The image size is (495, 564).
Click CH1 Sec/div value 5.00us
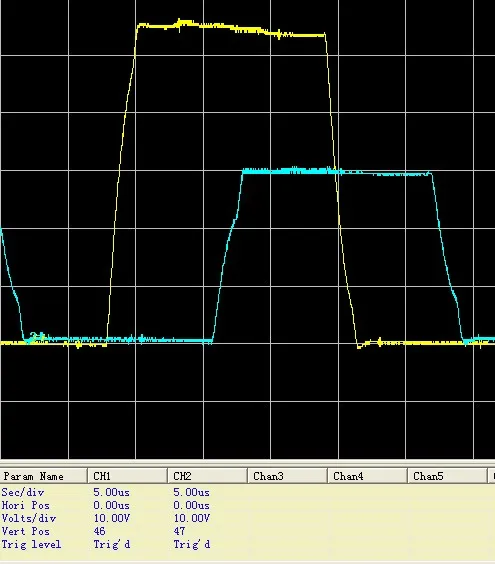[112, 492]
